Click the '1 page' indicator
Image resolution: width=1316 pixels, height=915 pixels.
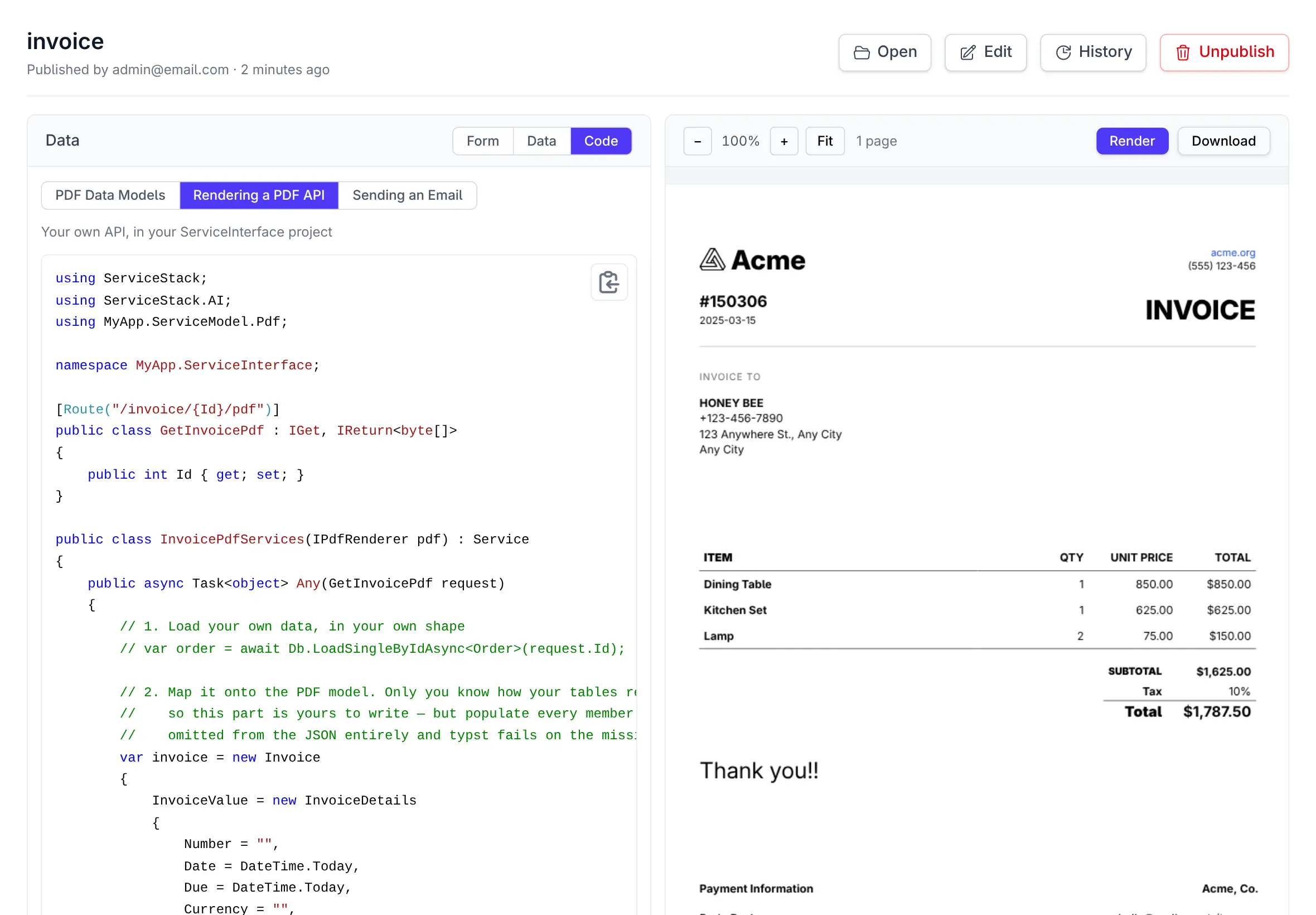click(876, 141)
